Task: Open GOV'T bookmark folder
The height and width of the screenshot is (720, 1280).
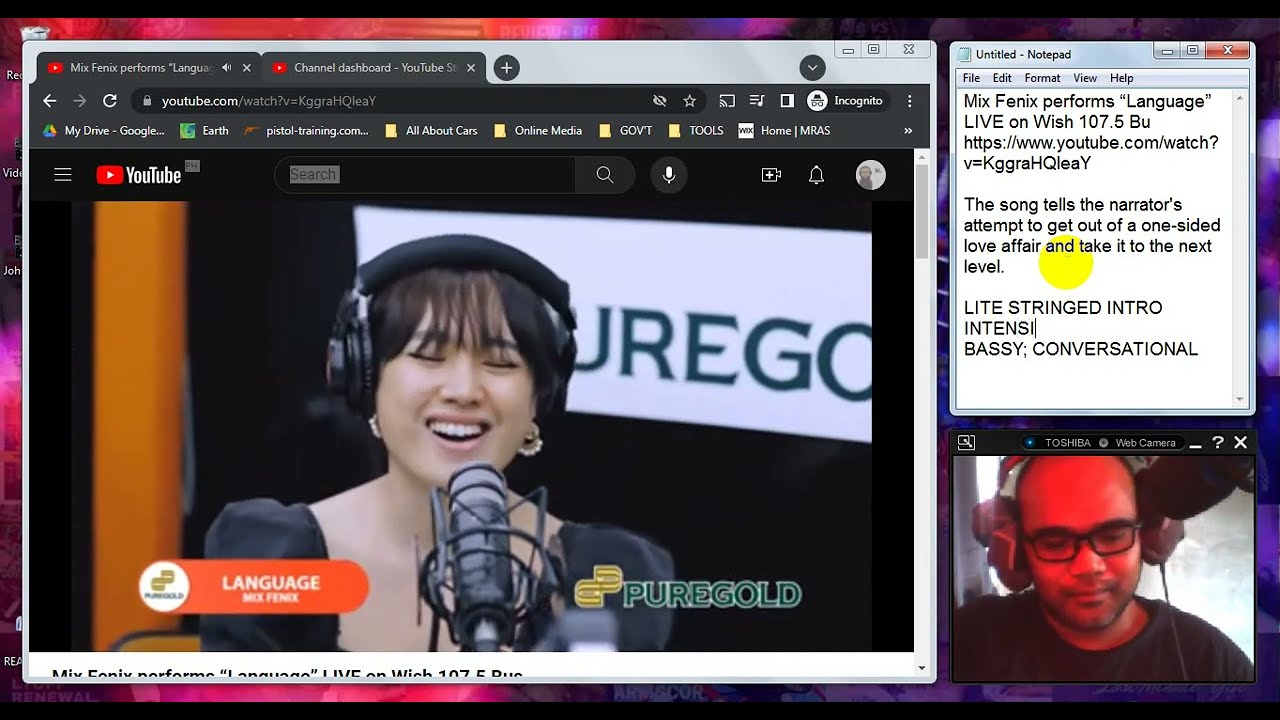Action: (625, 130)
